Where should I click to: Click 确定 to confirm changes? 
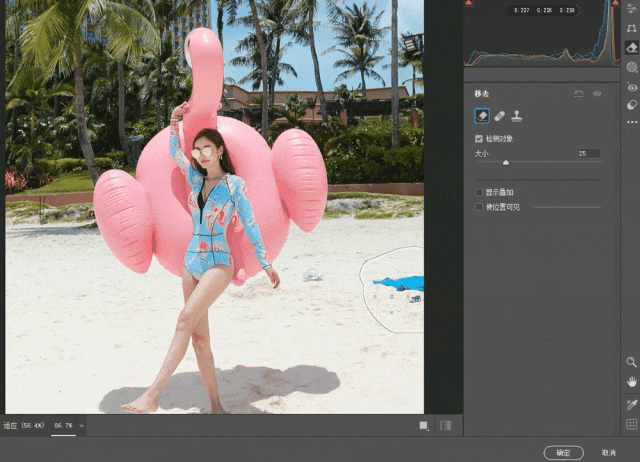pyautogui.click(x=563, y=452)
